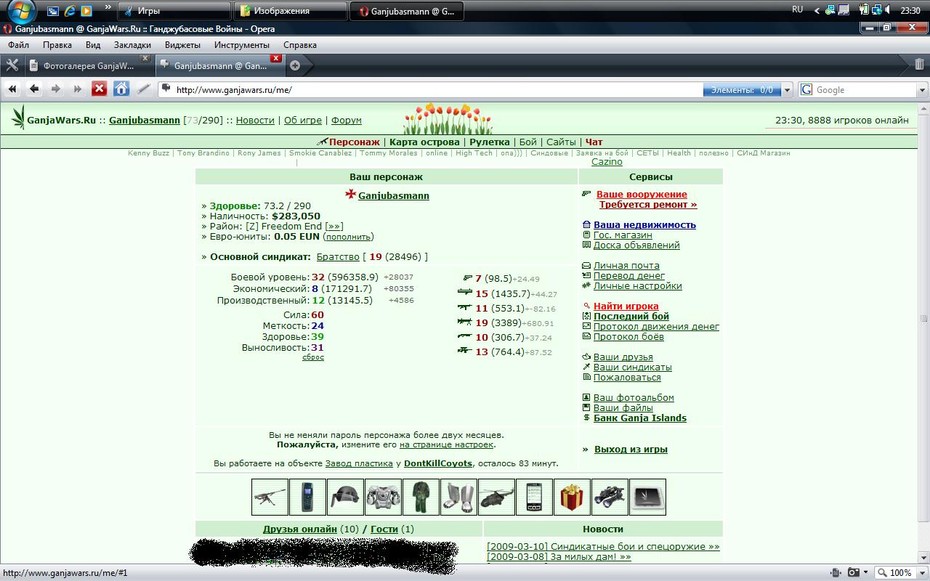Open the closed tabs trash icon
The height and width of the screenshot is (581, 930).
(x=919, y=65)
